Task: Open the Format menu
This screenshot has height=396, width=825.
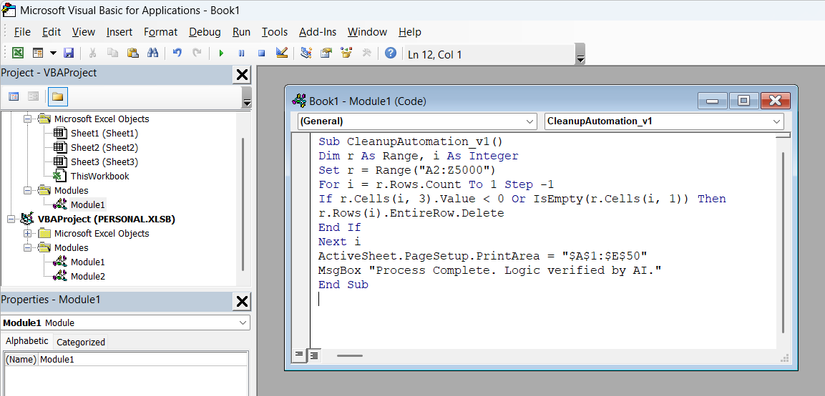Action: [160, 32]
